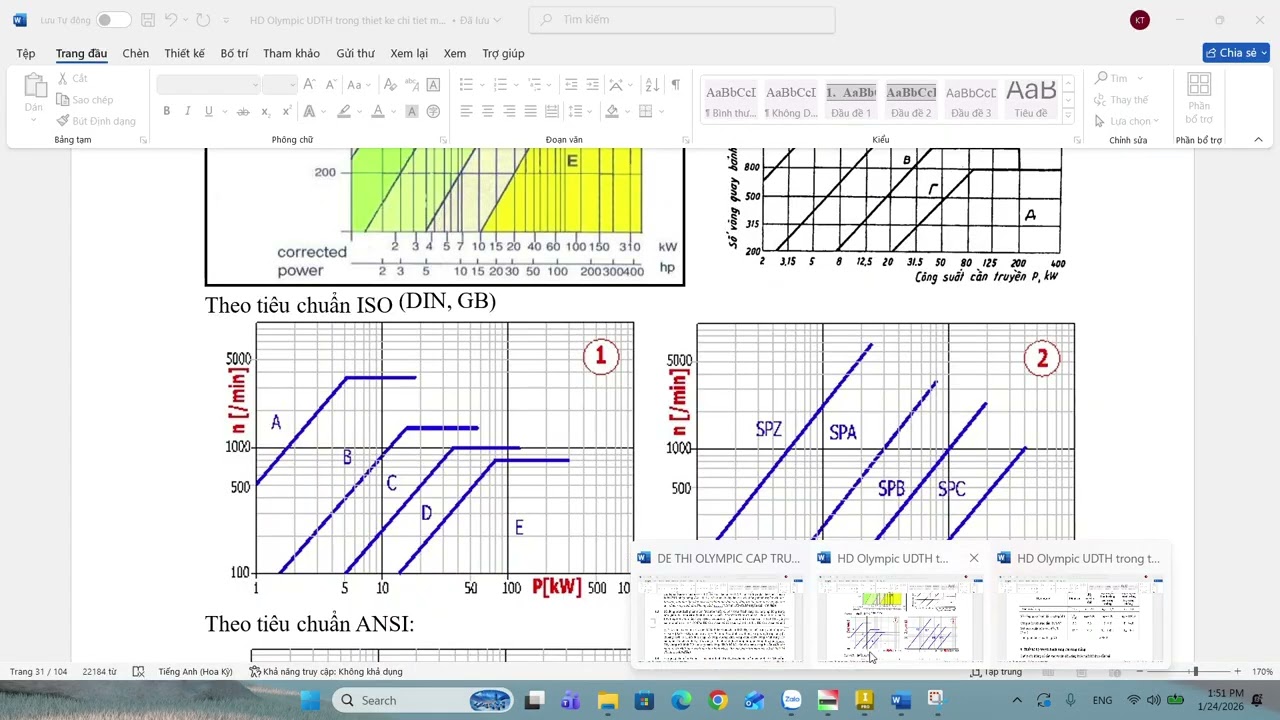Toggle Bold formatting in ribbon
Viewport: 1280px width, 720px height.
(x=166, y=111)
